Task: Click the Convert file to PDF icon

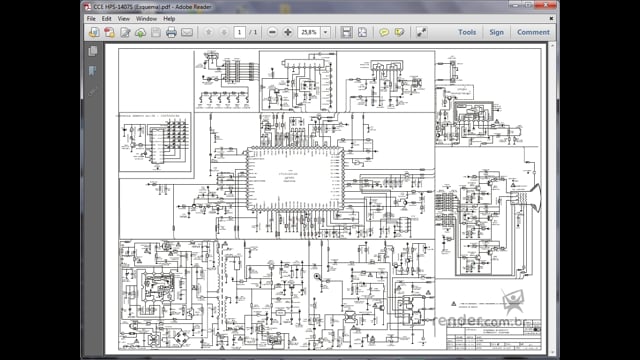Action: click(x=109, y=32)
